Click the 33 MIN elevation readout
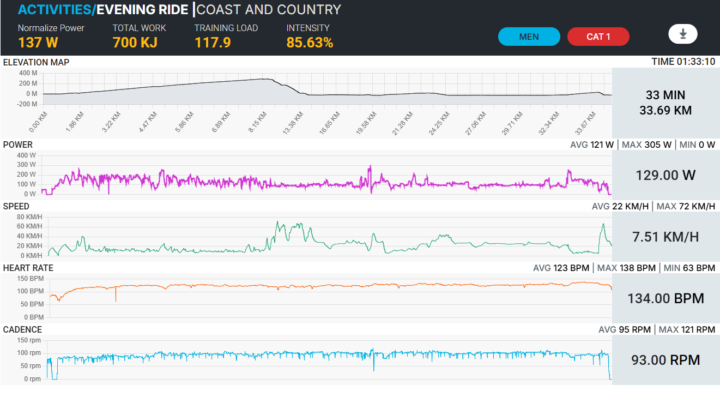The image size is (720, 397). coord(665,95)
